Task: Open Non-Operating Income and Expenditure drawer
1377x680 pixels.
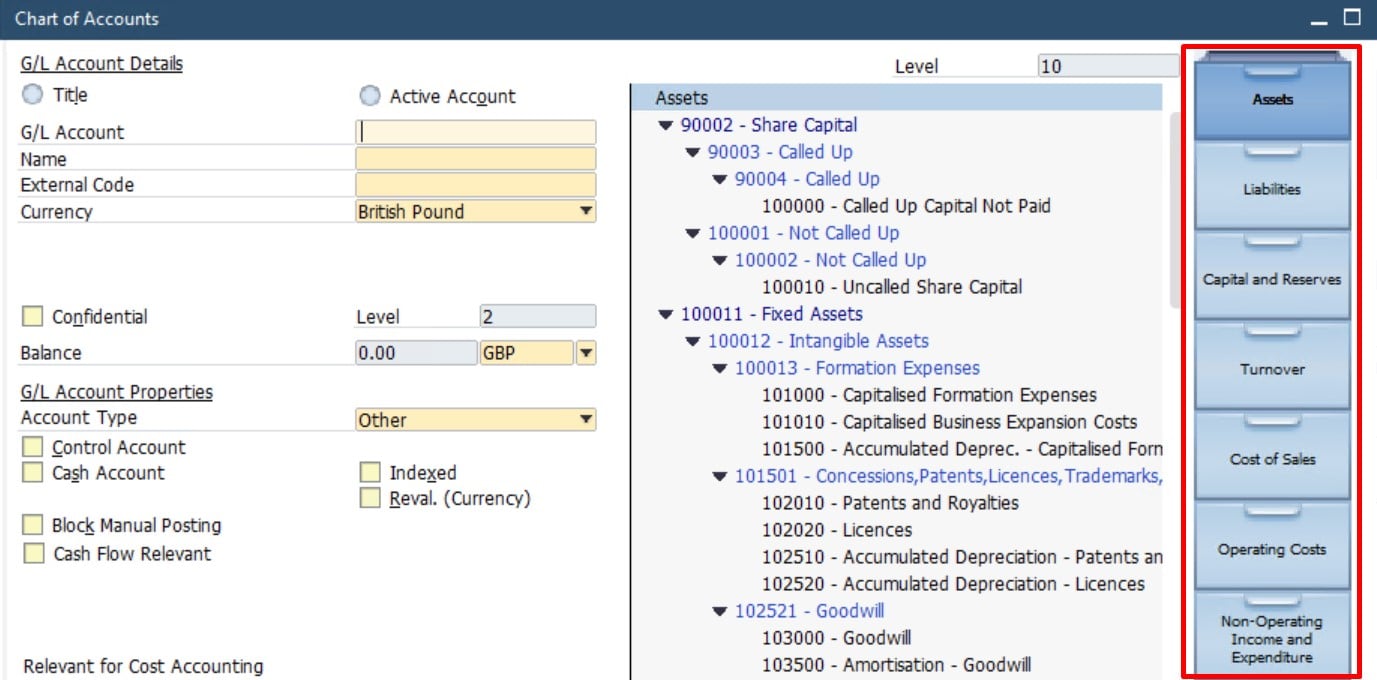Action: (x=1271, y=638)
